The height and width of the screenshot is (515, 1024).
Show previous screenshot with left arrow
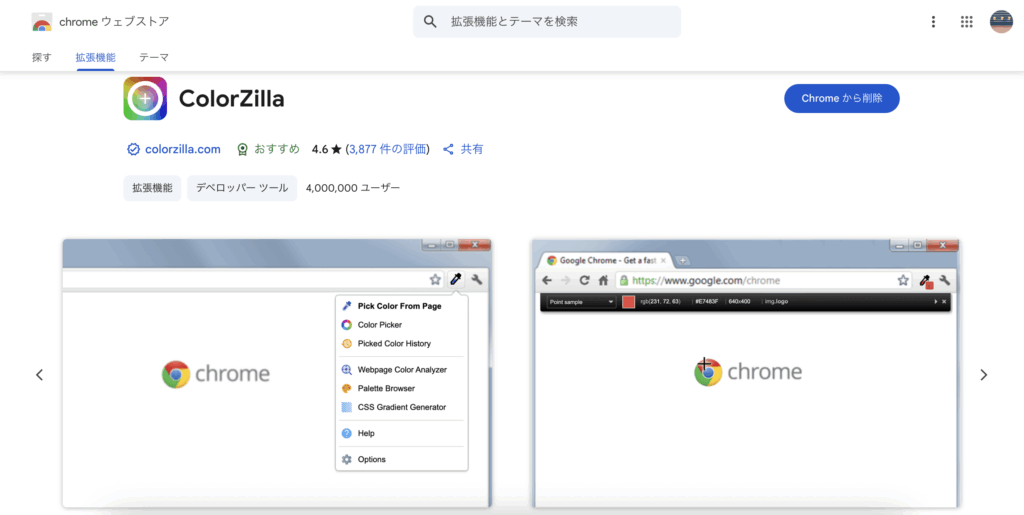pyautogui.click(x=40, y=375)
